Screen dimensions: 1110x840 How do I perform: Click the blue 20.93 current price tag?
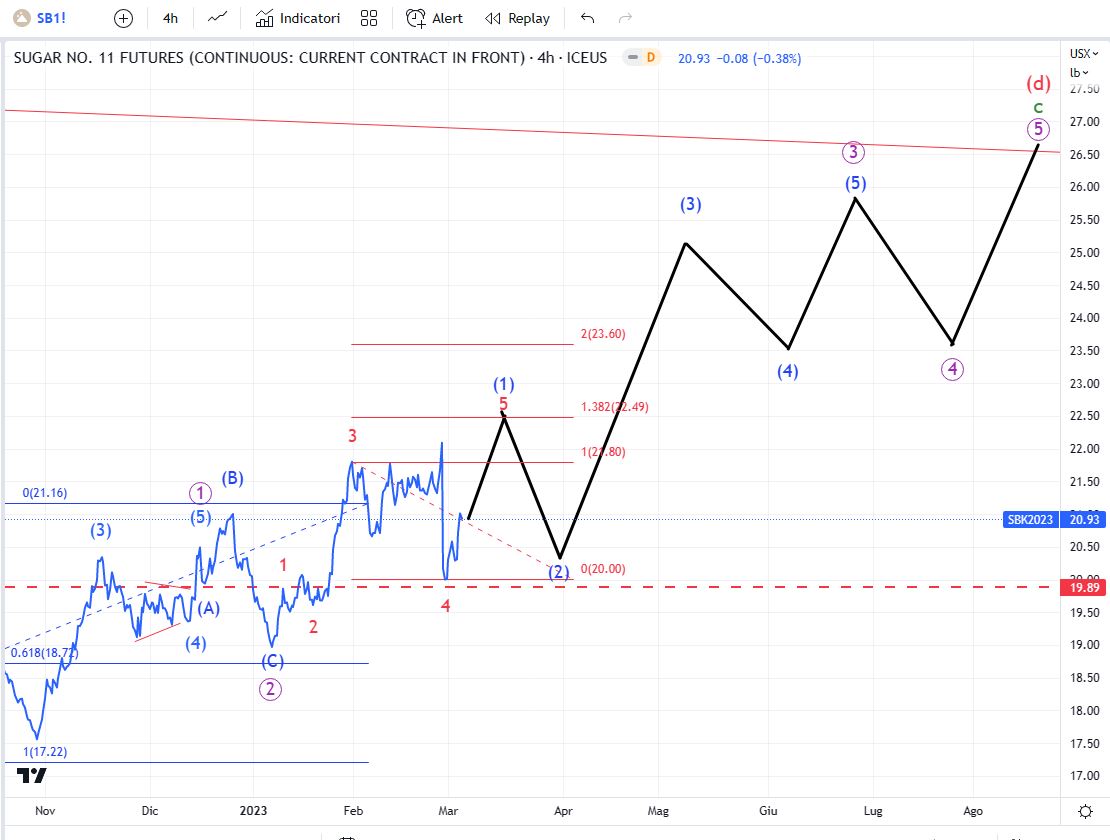[1084, 519]
